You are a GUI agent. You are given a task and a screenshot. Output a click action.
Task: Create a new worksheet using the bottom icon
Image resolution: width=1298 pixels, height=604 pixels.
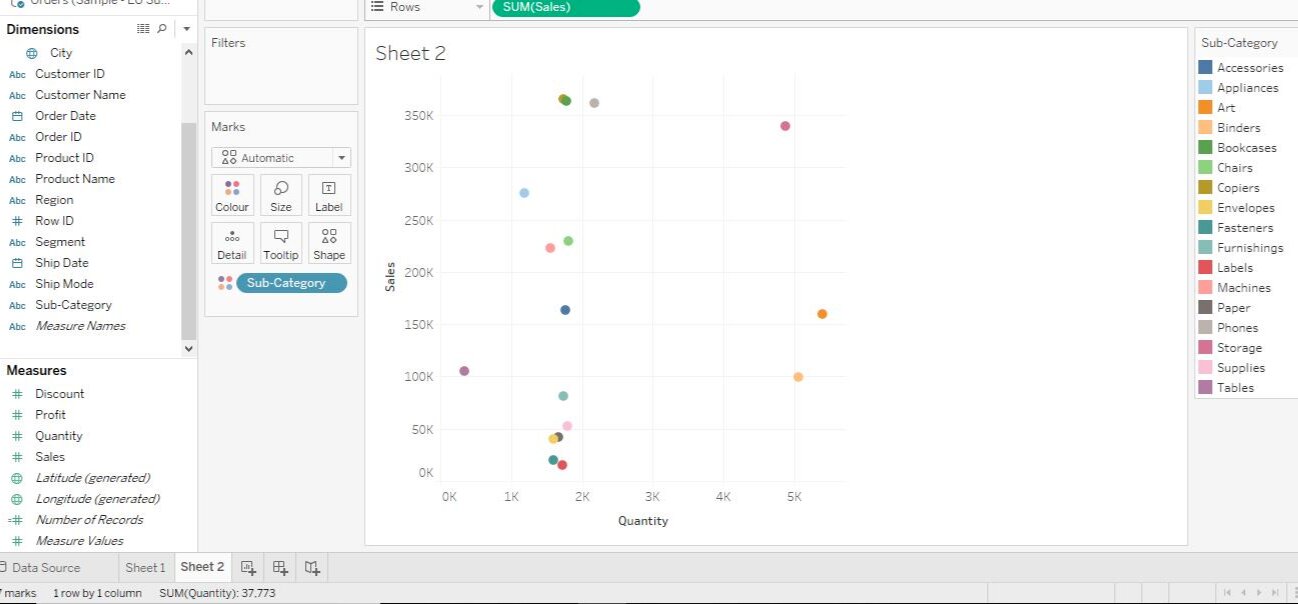[x=248, y=567]
